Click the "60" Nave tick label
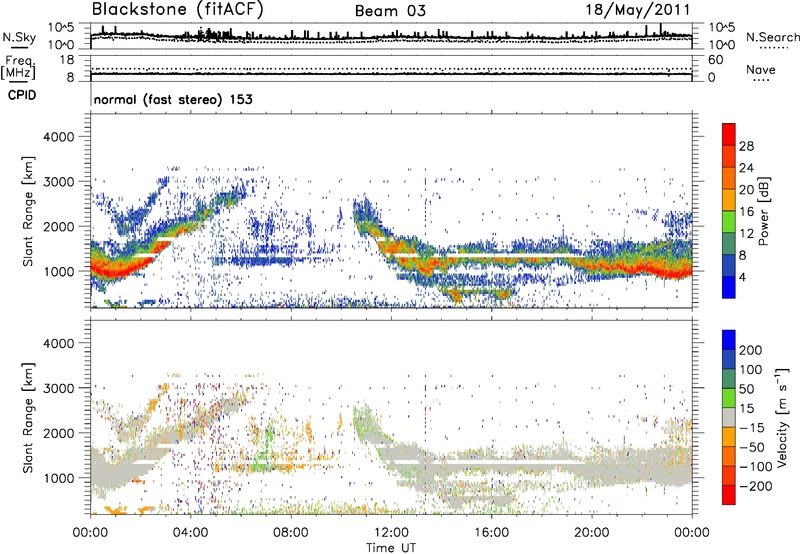This screenshot has height=554, width=800. click(715, 60)
